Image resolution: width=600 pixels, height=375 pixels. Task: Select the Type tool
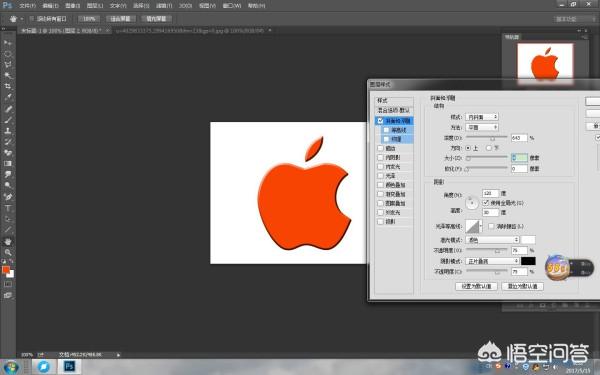point(8,208)
